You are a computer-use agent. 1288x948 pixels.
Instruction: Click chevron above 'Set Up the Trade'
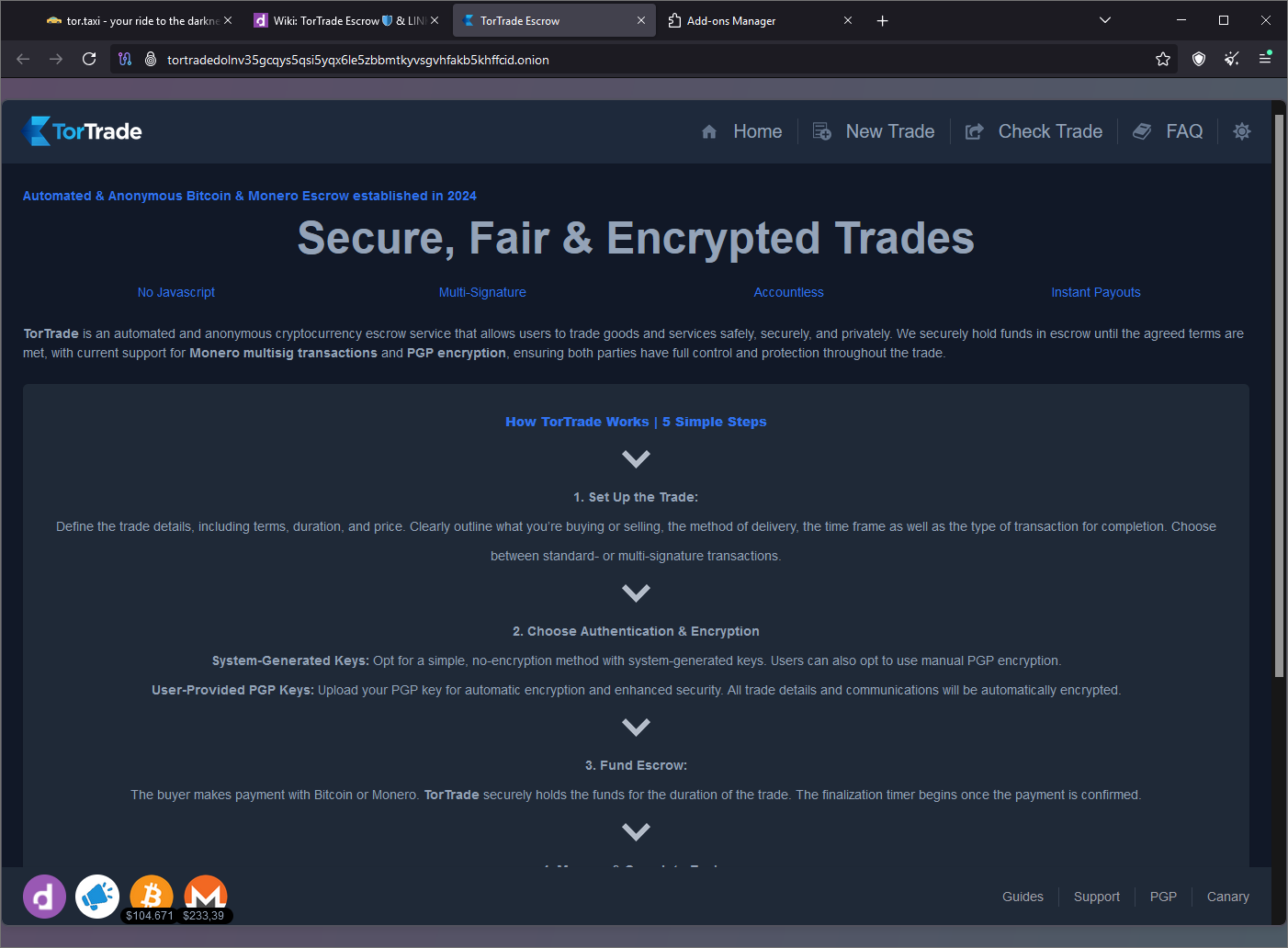pyautogui.click(x=636, y=458)
